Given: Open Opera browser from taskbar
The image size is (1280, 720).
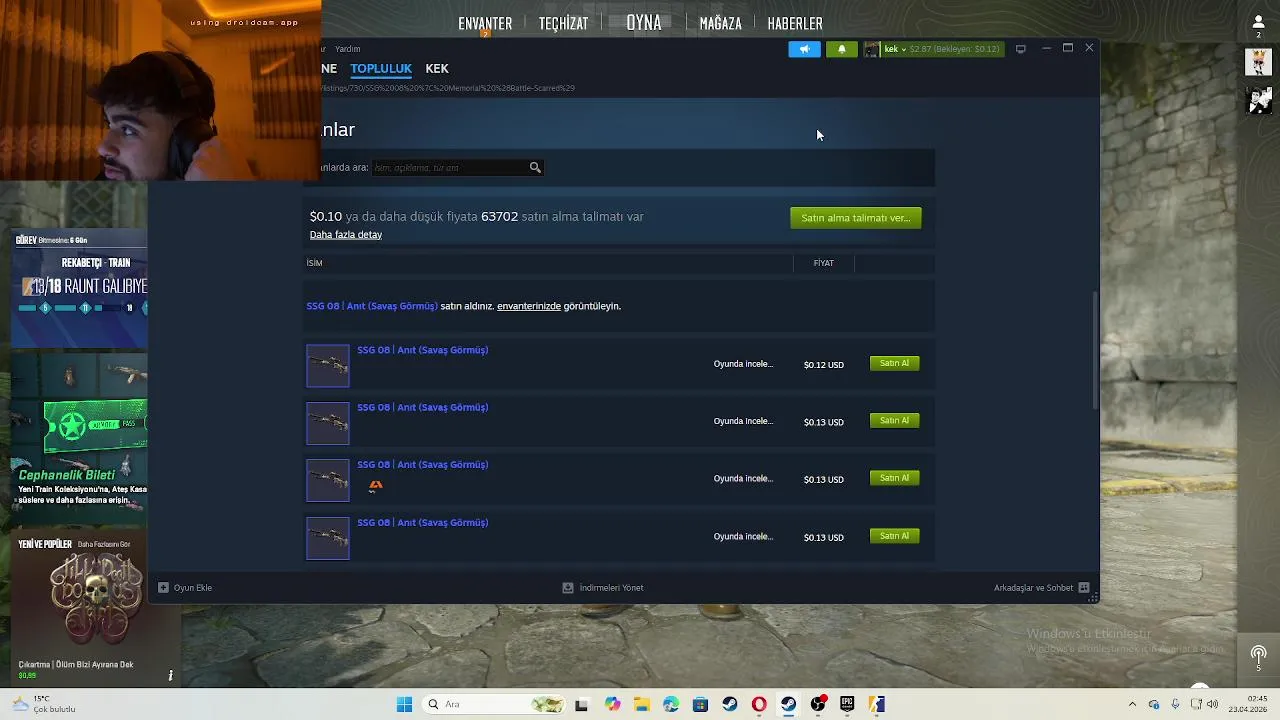Looking at the screenshot, I should click(759, 704).
